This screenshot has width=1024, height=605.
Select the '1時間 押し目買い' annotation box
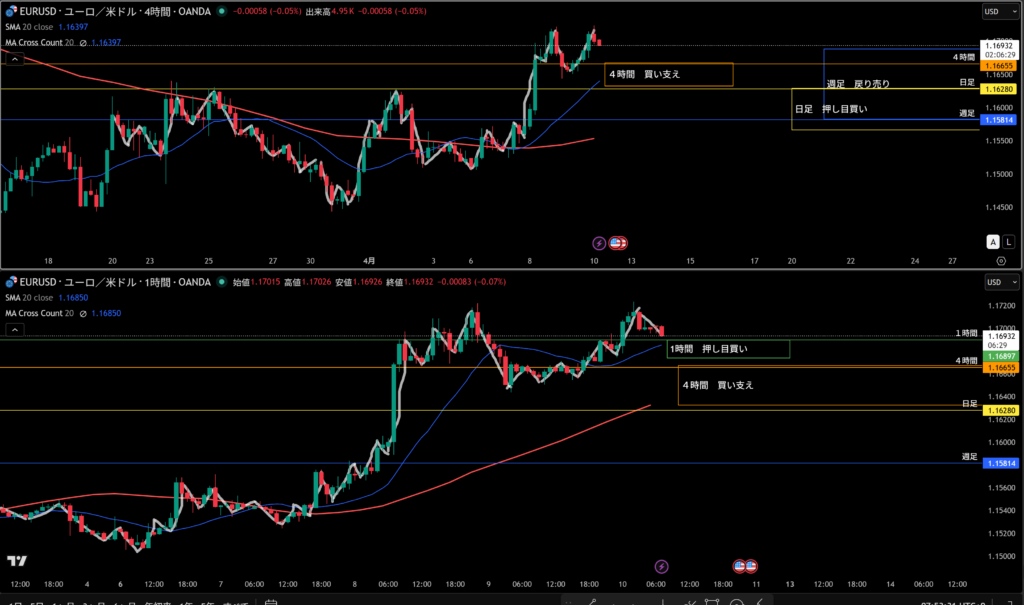728,349
